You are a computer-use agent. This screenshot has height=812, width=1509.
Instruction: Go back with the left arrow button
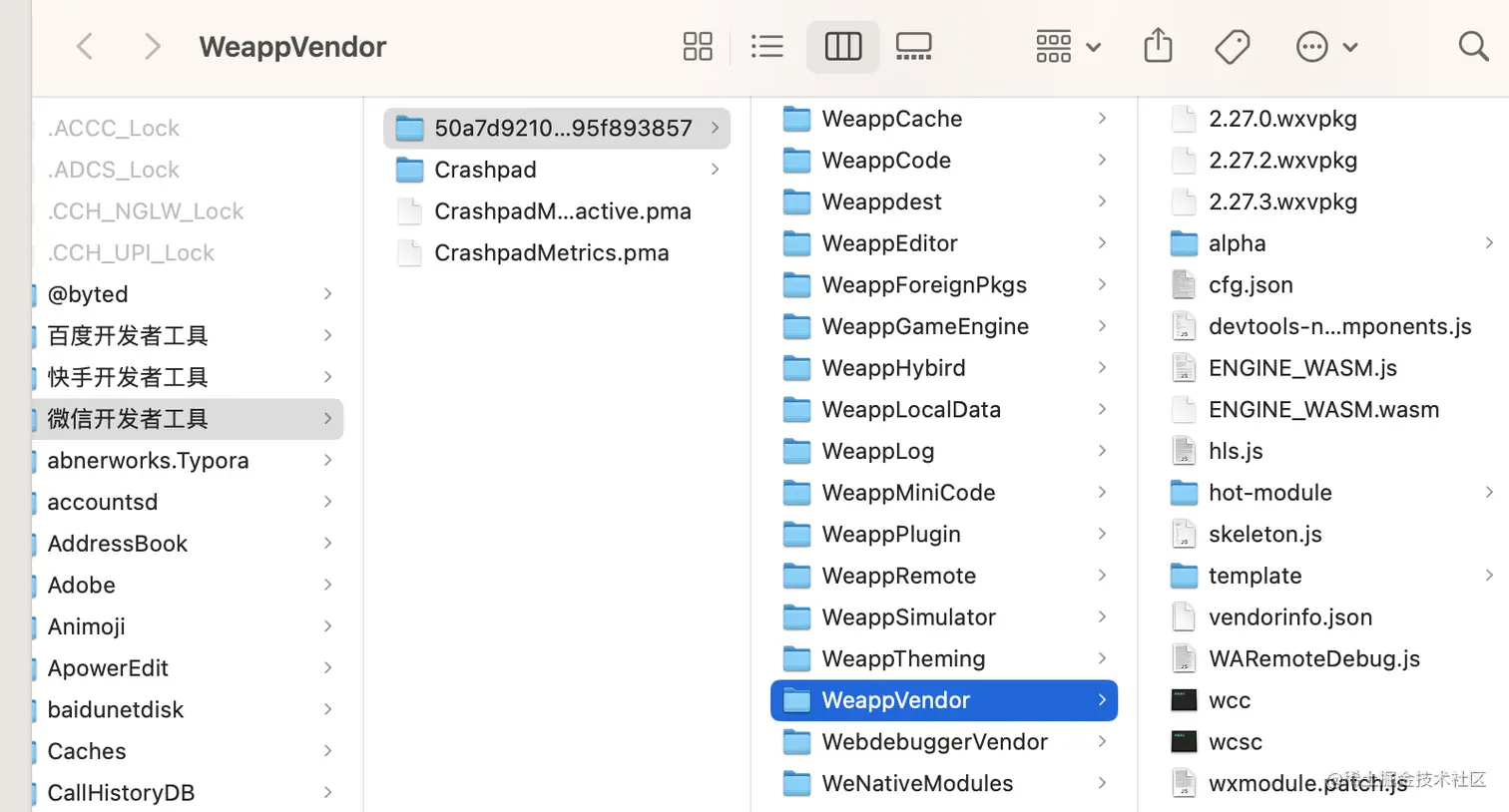tap(86, 46)
